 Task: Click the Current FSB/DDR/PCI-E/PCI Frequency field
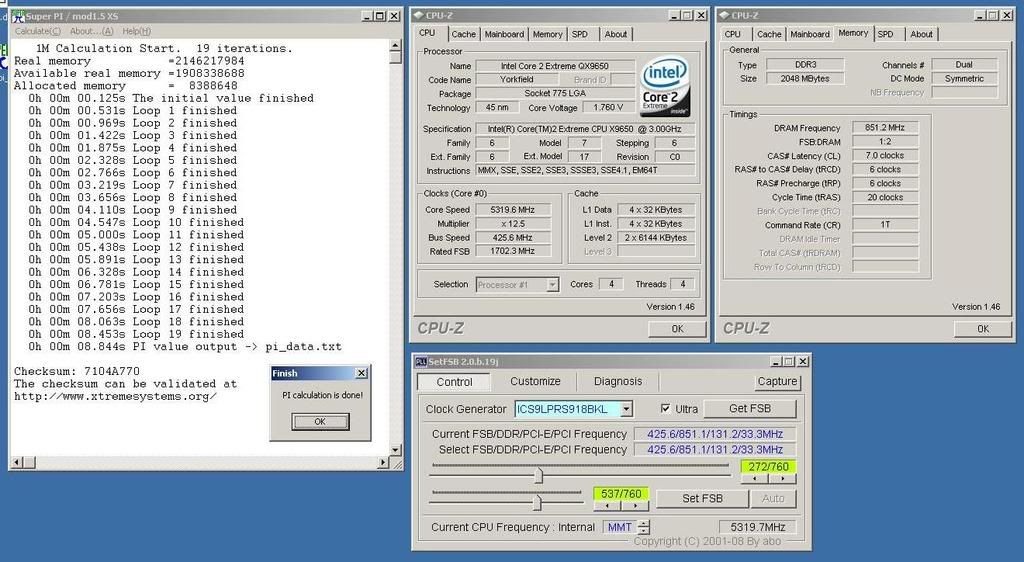[x=714, y=434]
